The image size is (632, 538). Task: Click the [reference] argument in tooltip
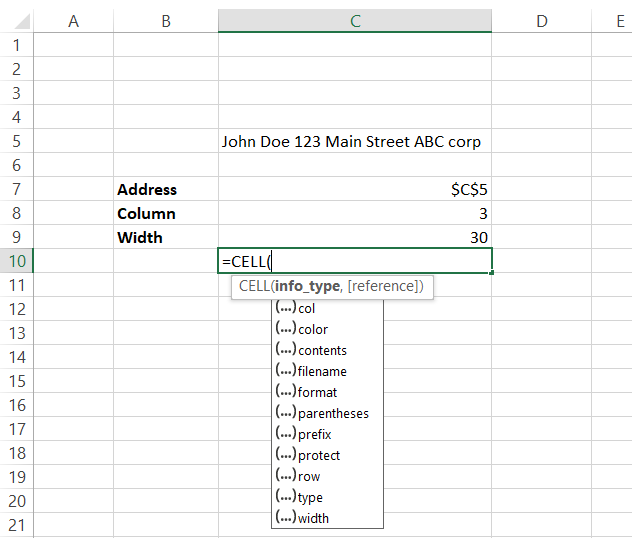coord(384,287)
